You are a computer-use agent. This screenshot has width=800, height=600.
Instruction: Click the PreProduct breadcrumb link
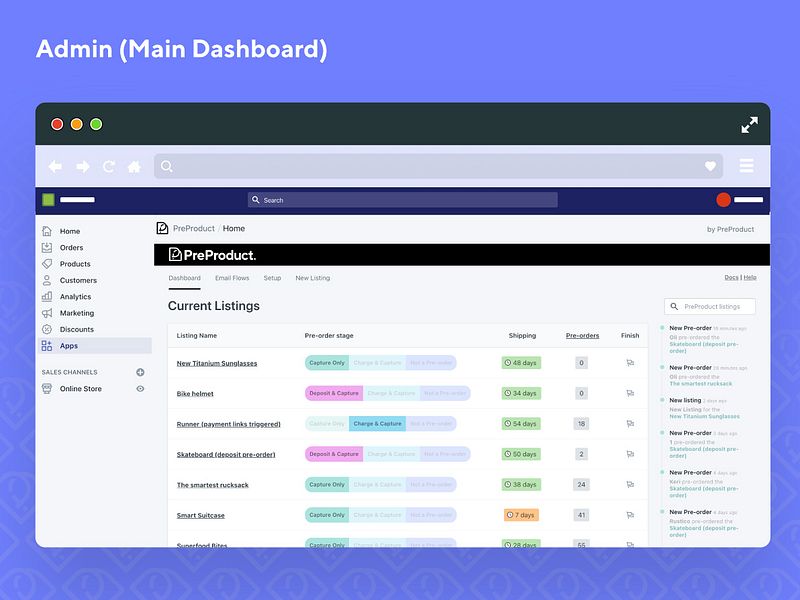194,229
